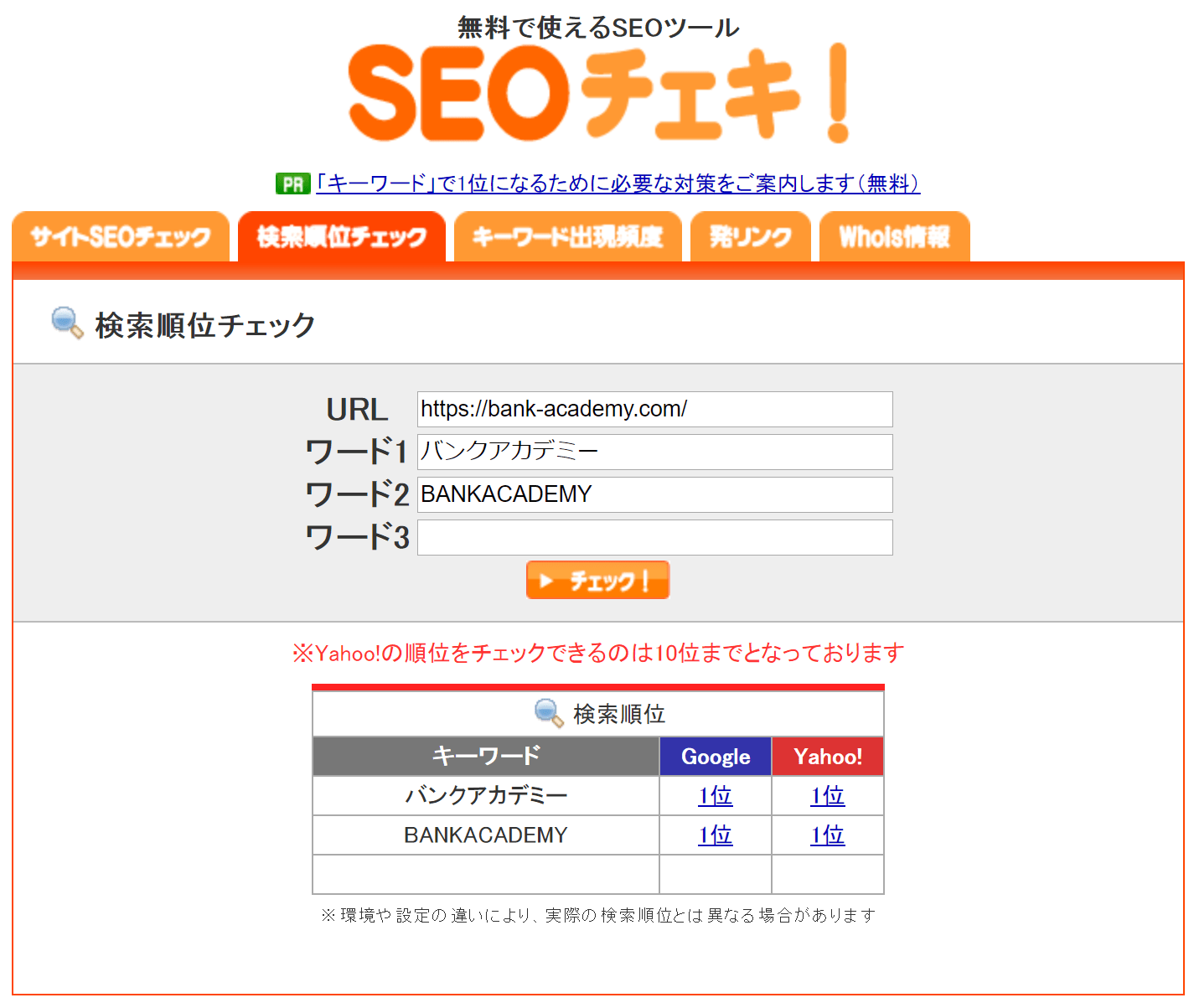The width and height of the screenshot is (1194, 1008).
Task: Click the ※環境や設定の違い disclaimer note
Action: click(x=598, y=915)
